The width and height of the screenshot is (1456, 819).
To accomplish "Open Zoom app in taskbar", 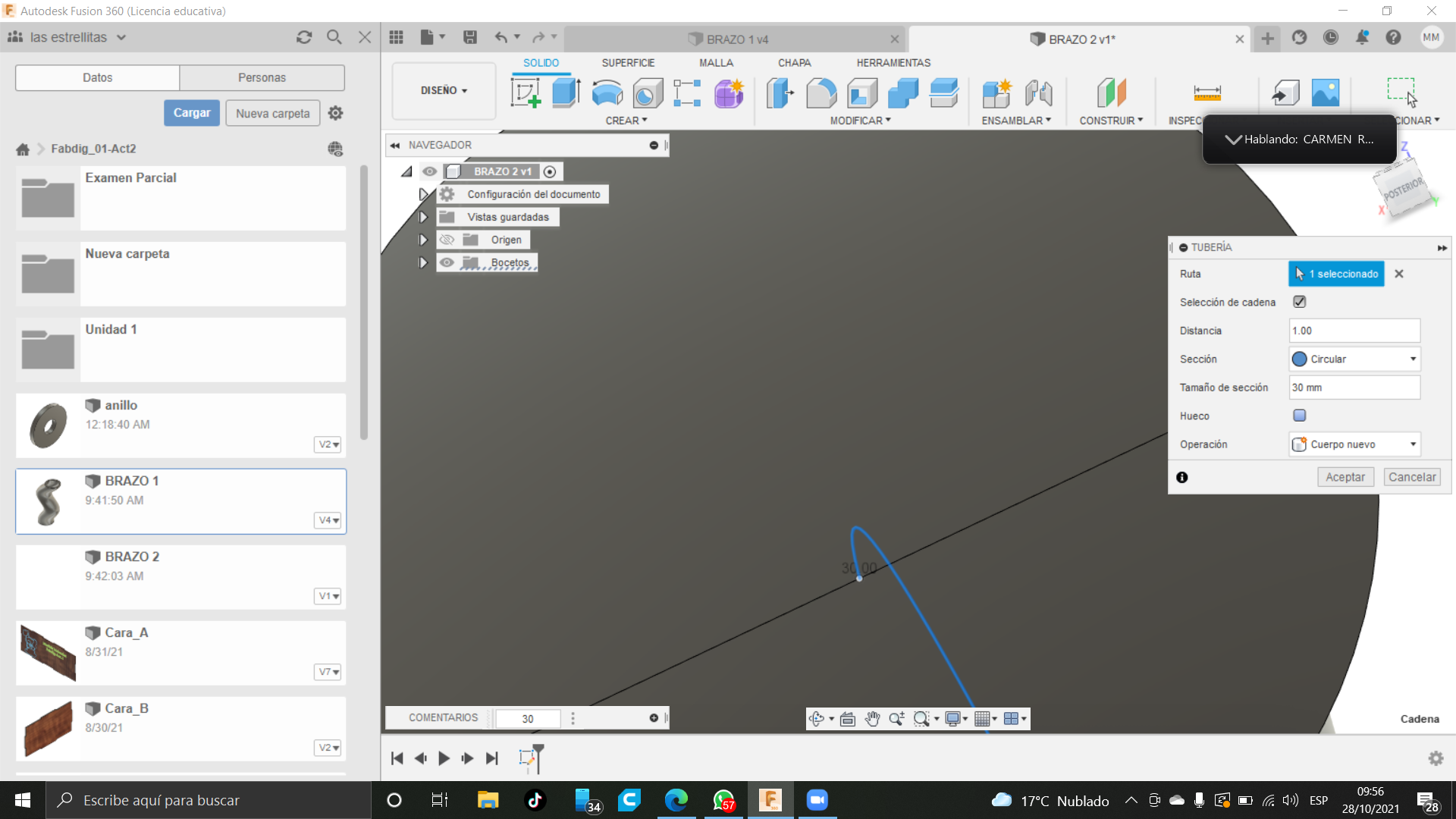I will [817, 800].
